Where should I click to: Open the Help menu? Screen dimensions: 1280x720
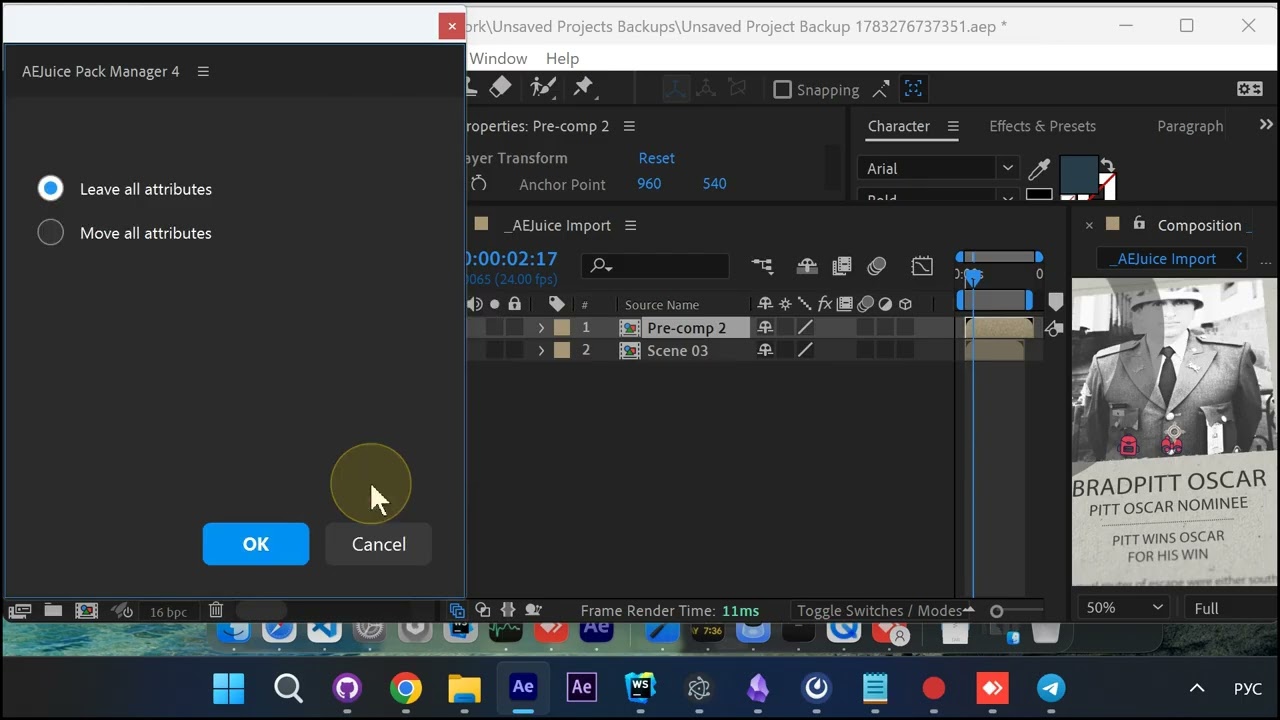(562, 58)
